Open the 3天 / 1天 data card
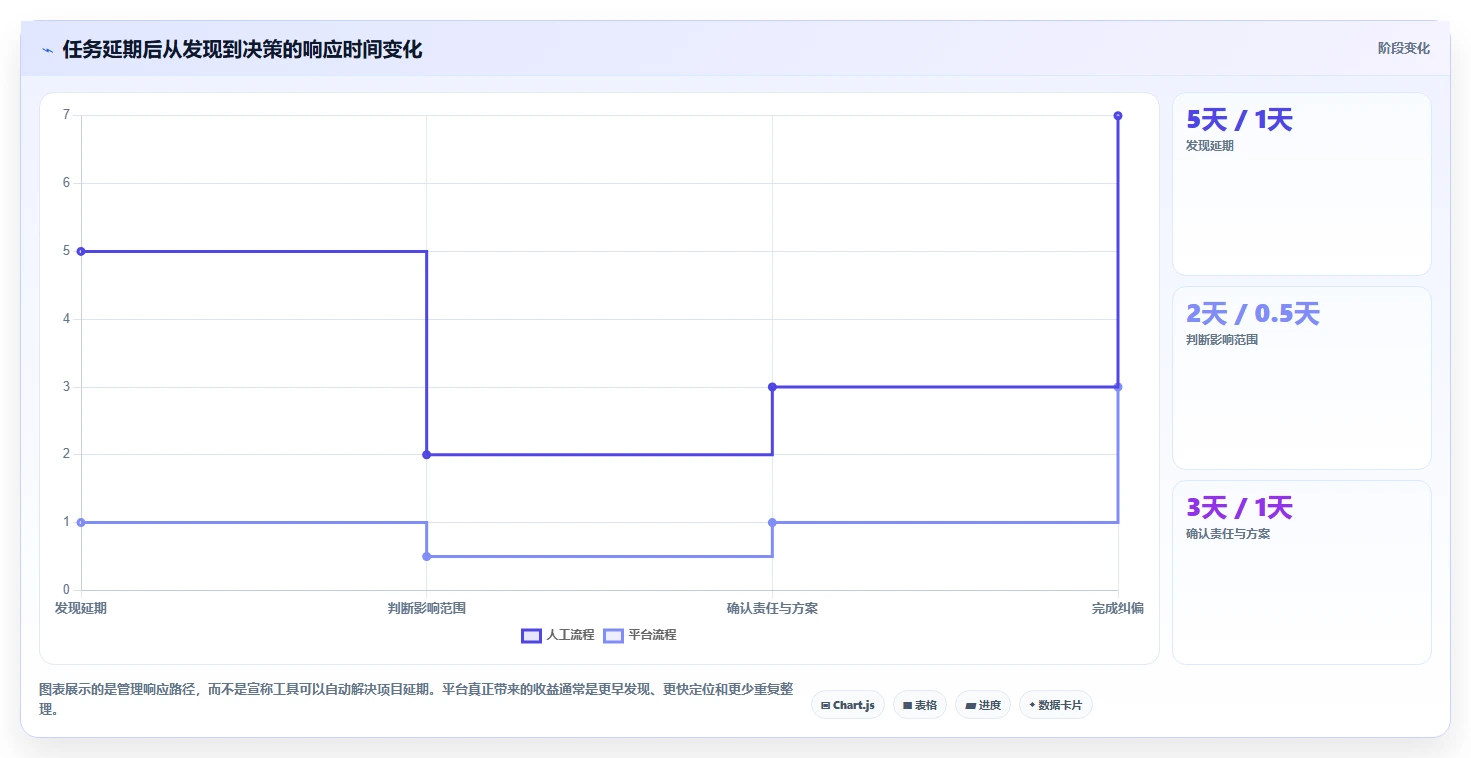Screen dimensions: 1471x758 (x=1301, y=572)
